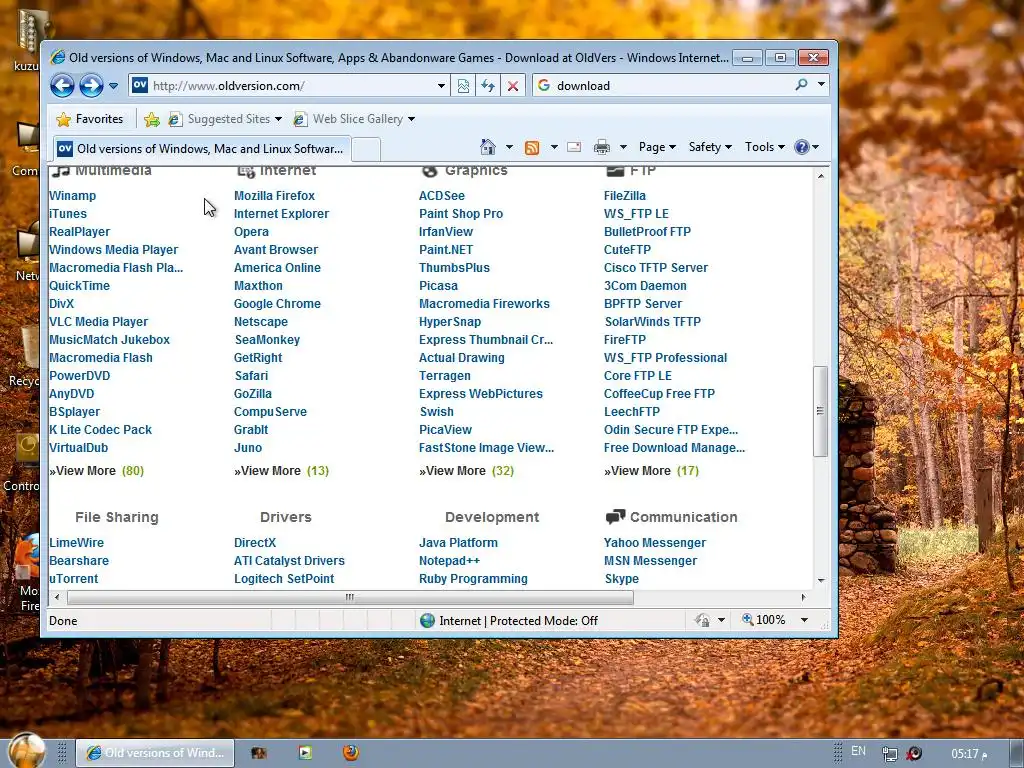Click the horizontal scrollbar thumb
The width and height of the screenshot is (1024, 768).
[350, 597]
